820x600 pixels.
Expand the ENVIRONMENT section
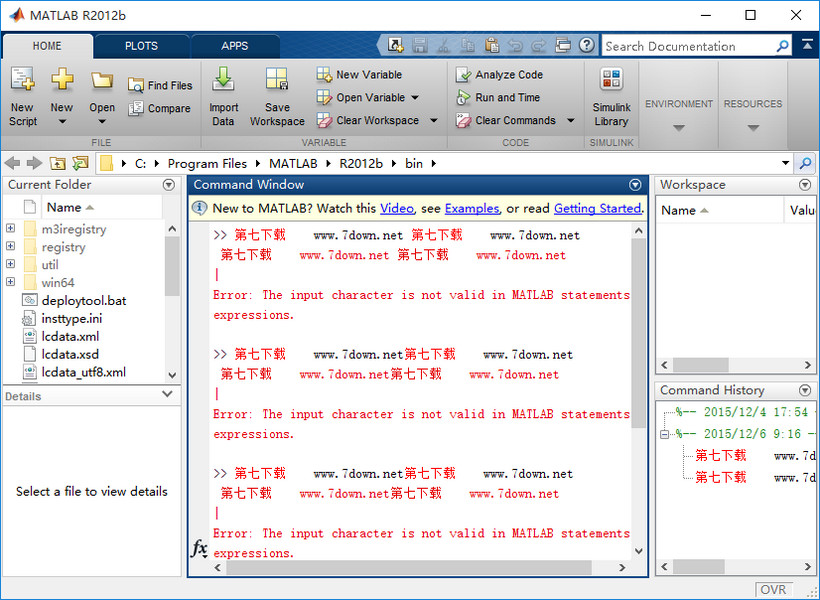click(679, 127)
